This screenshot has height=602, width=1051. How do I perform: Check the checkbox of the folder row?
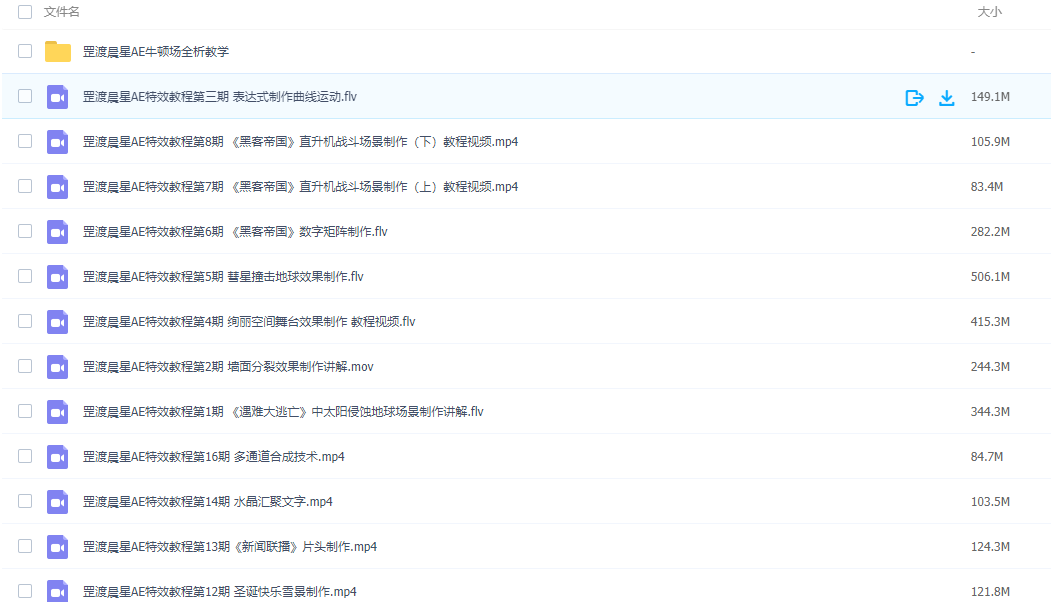24,51
